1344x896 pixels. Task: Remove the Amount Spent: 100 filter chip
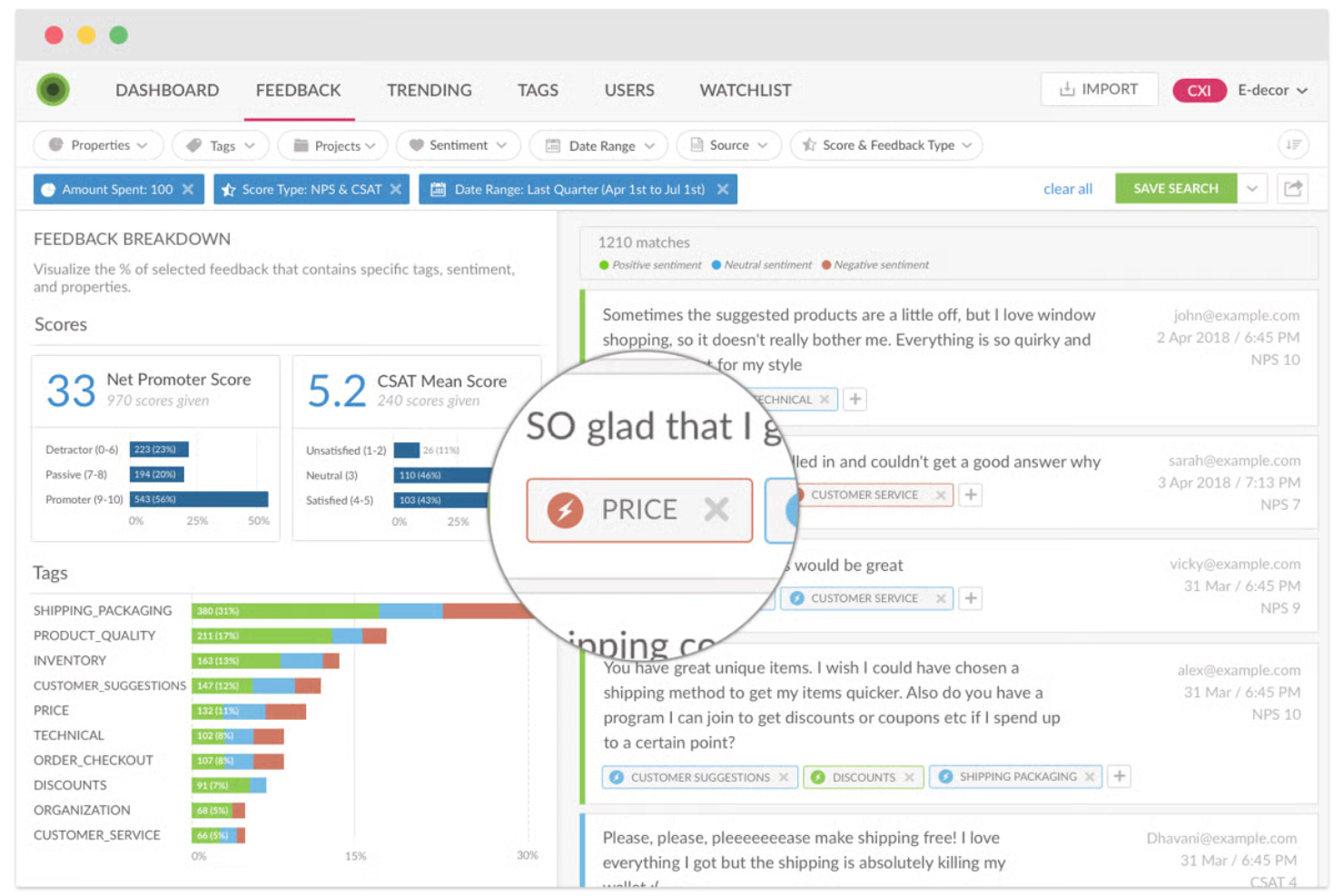tap(188, 189)
